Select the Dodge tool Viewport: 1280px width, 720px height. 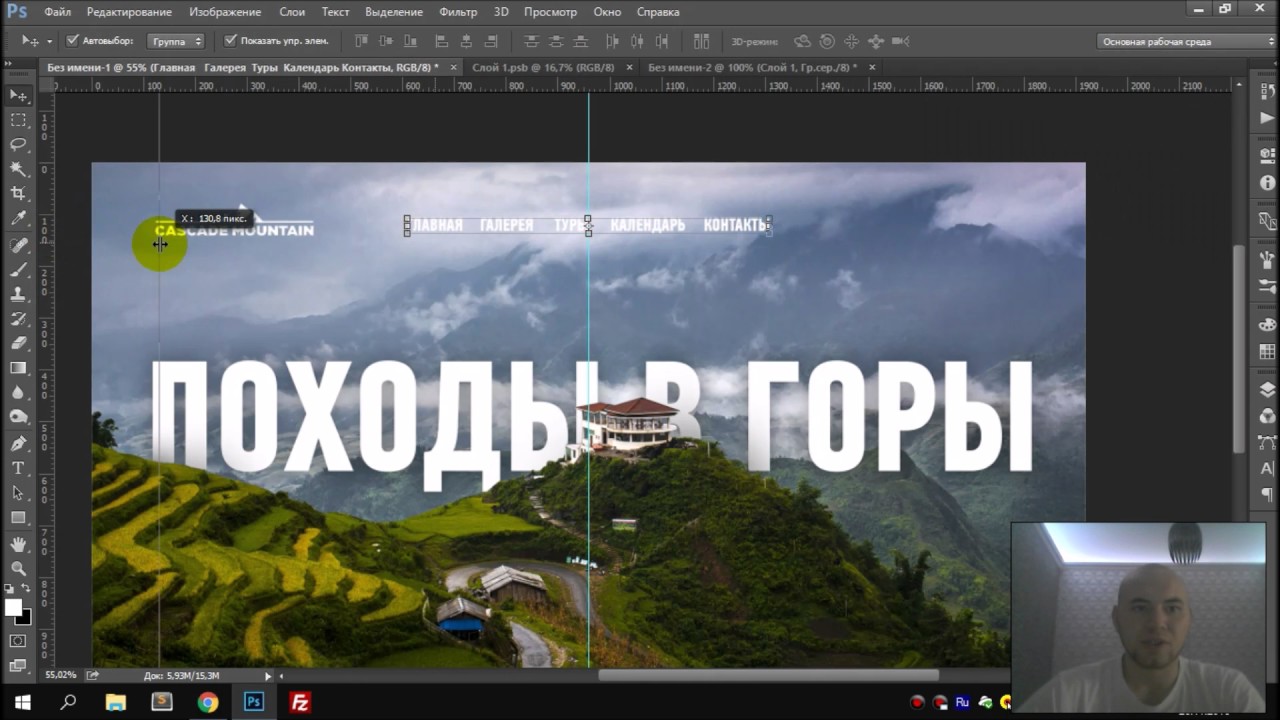tap(18, 417)
